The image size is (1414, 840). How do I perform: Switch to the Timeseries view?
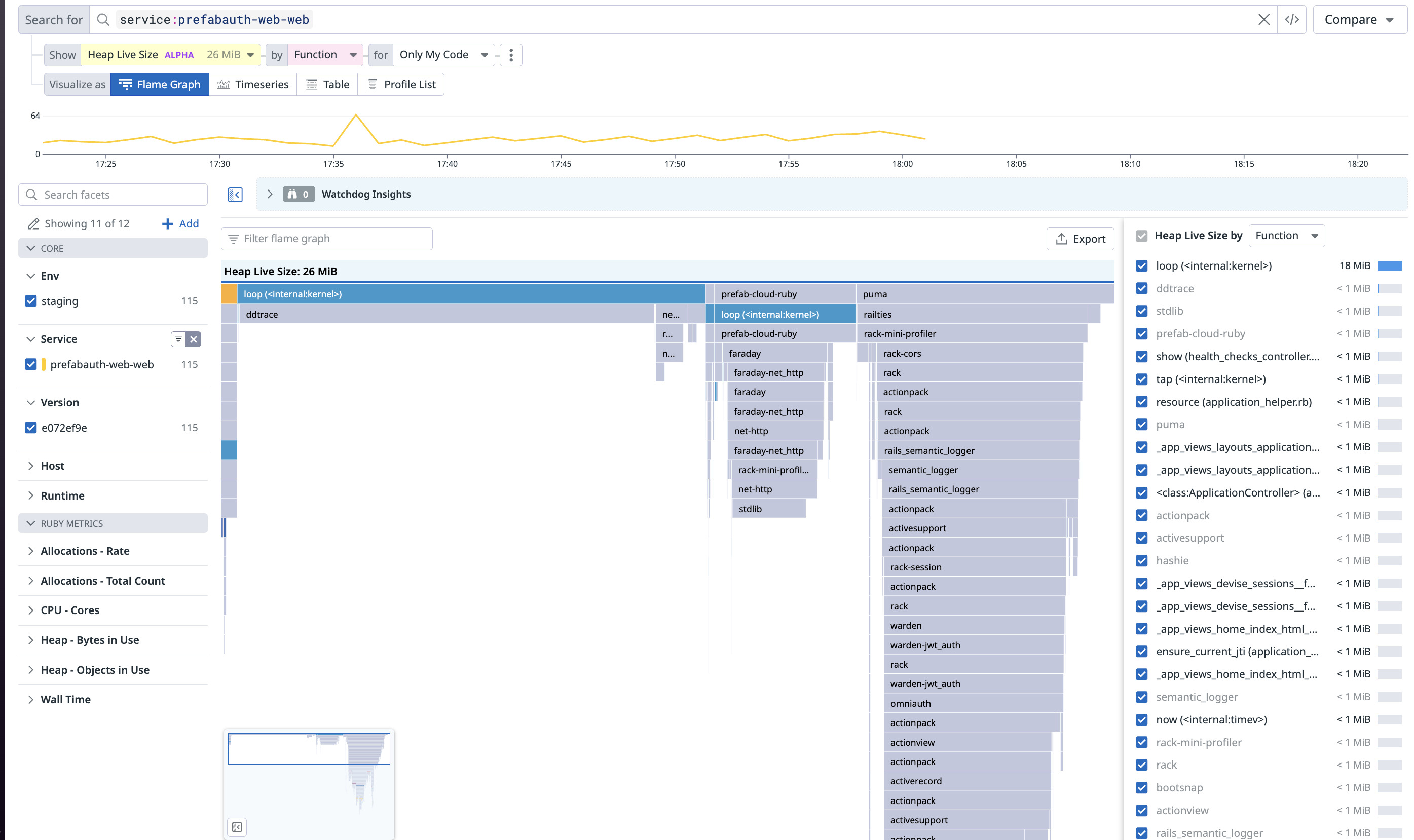[x=253, y=84]
